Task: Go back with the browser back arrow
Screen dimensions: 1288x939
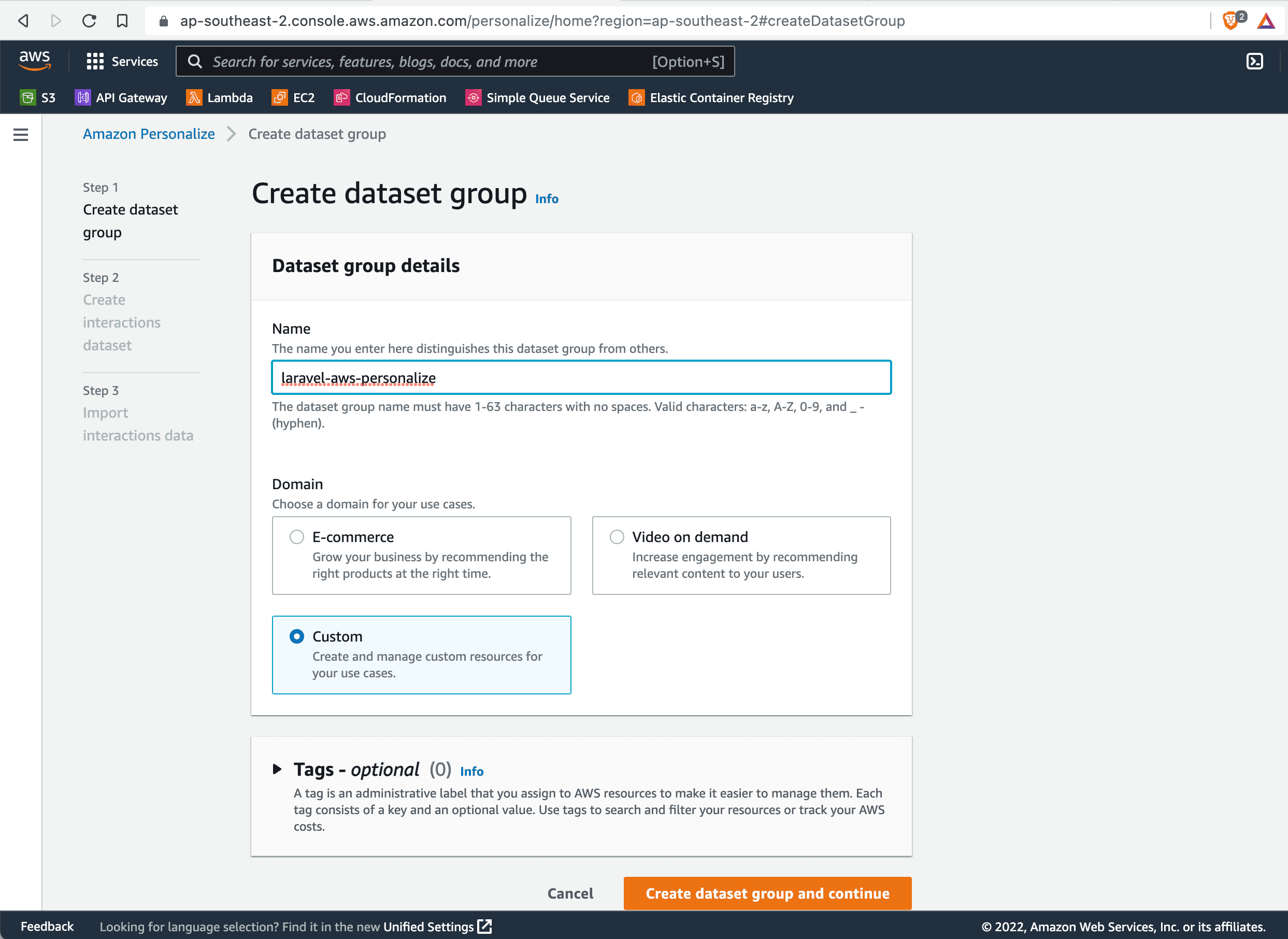Action: [23, 21]
